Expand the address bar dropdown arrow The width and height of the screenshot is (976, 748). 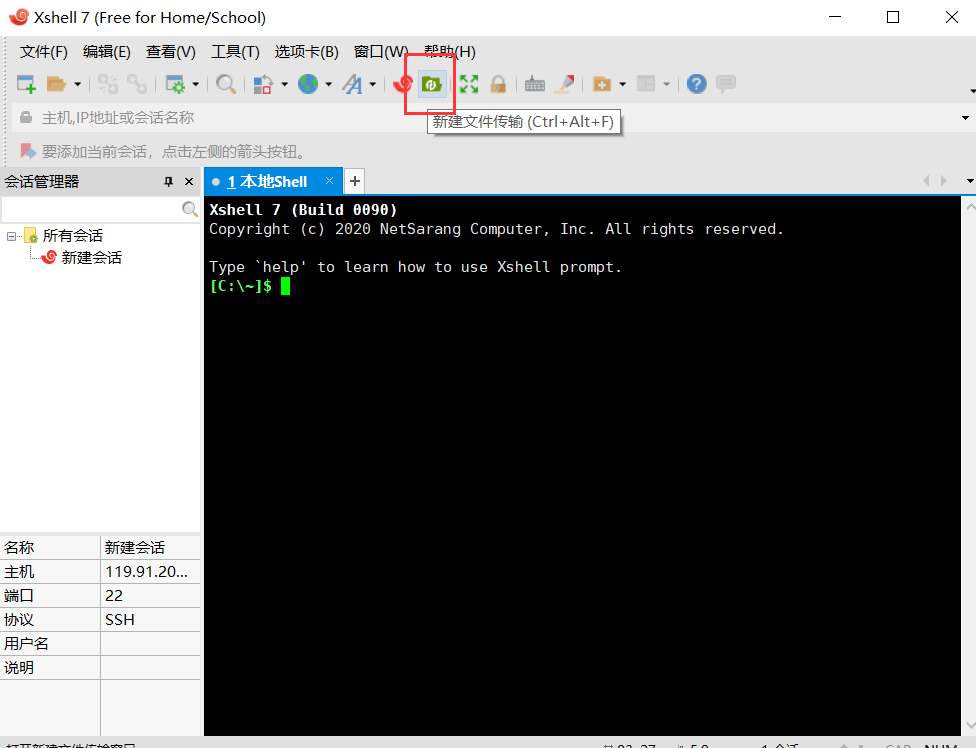click(x=965, y=118)
